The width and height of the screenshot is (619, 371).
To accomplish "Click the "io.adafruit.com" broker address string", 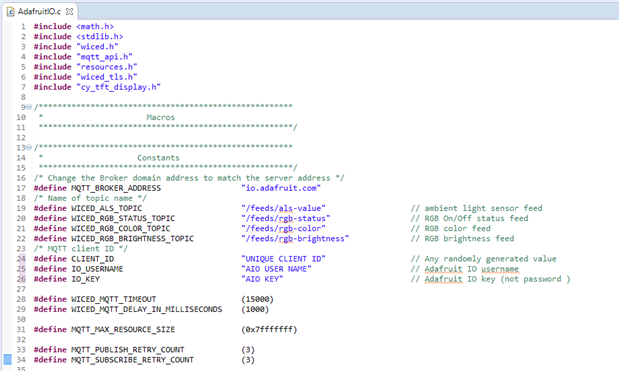I will pos(281,188).
